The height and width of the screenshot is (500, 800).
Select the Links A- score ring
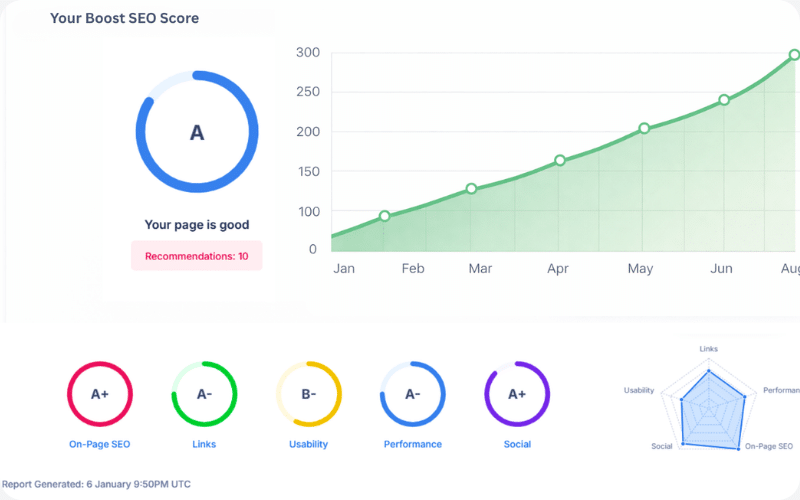204,394
